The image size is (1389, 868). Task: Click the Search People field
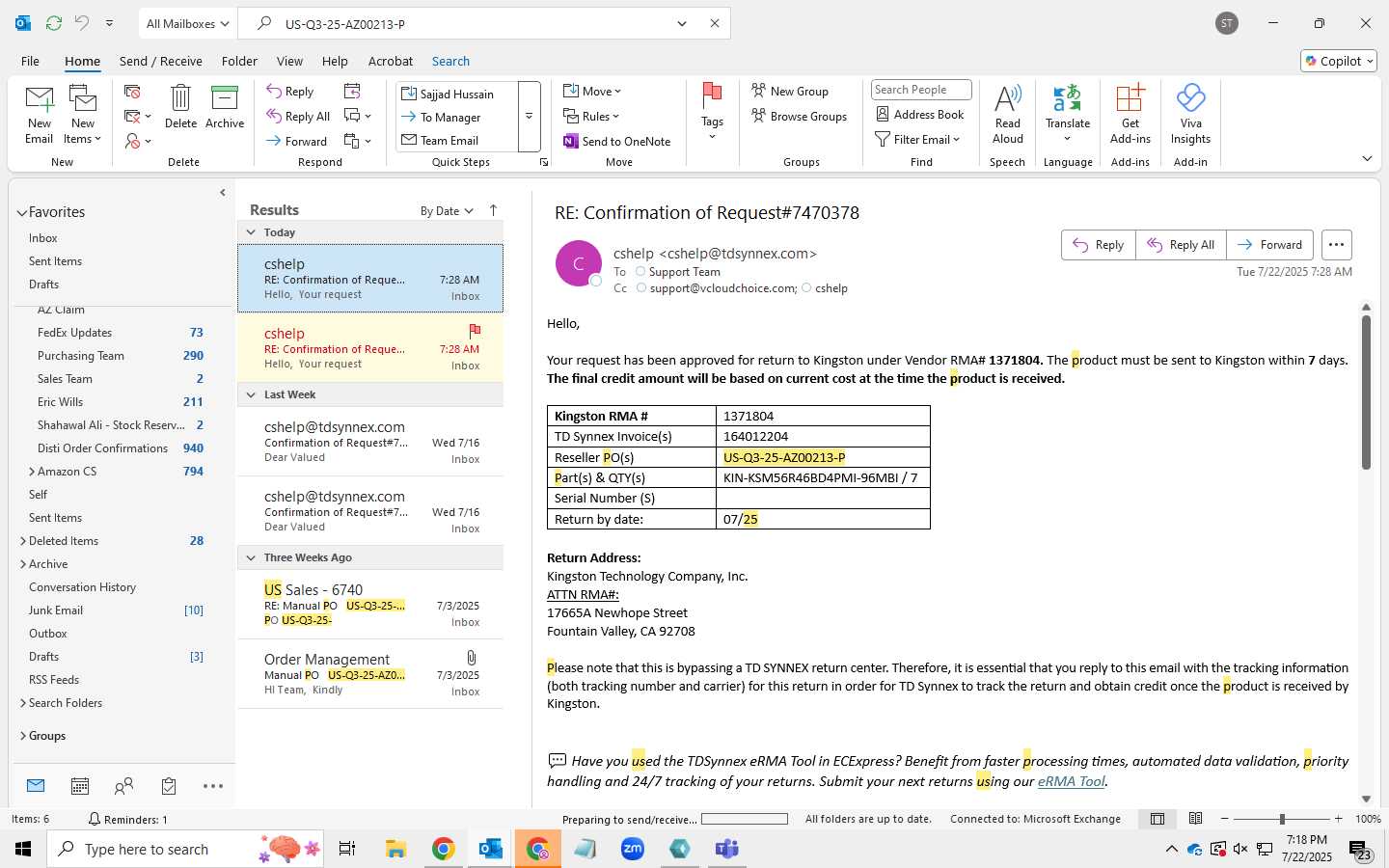coord(921,90)
